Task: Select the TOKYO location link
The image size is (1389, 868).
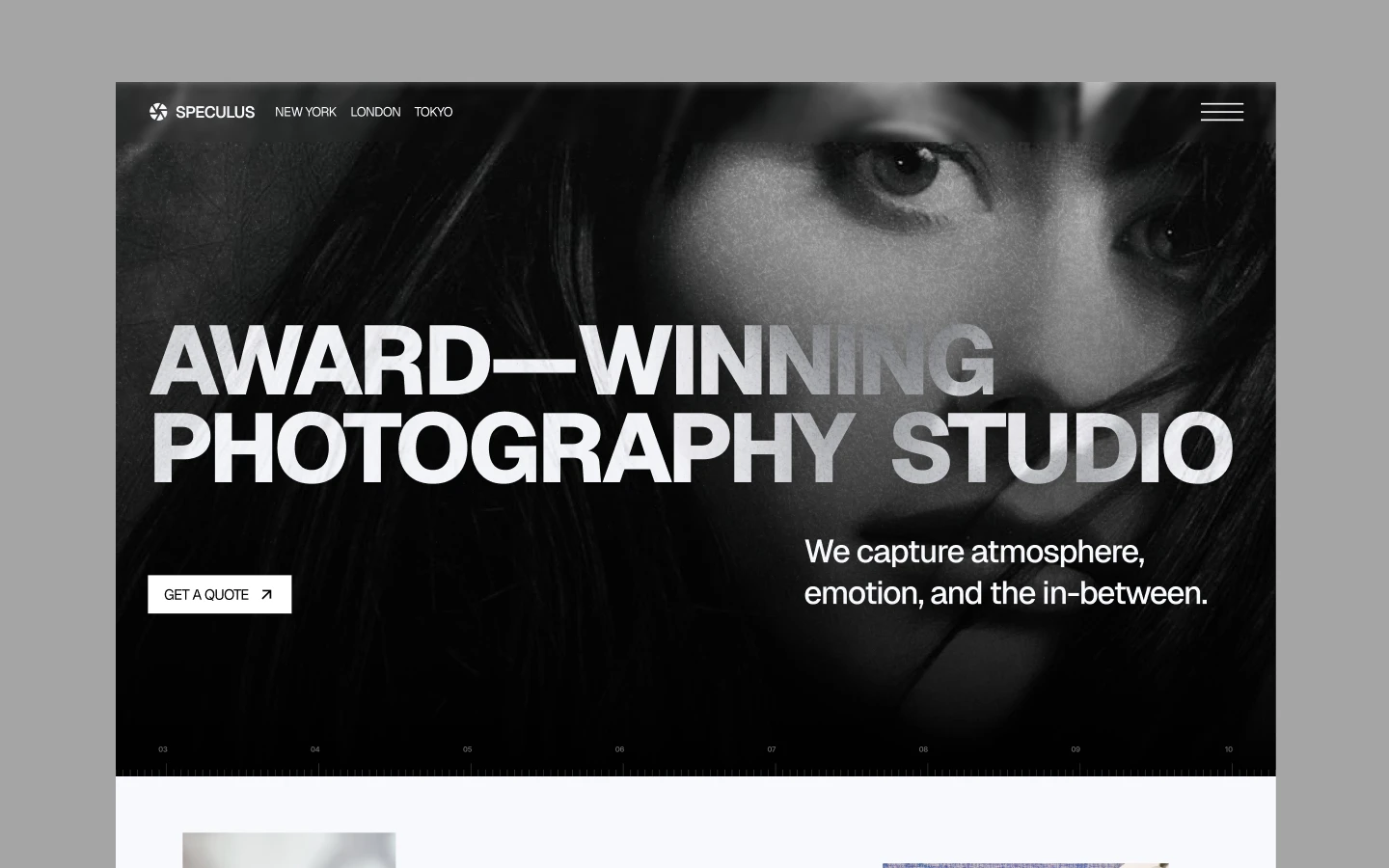Action: (433, 112)
